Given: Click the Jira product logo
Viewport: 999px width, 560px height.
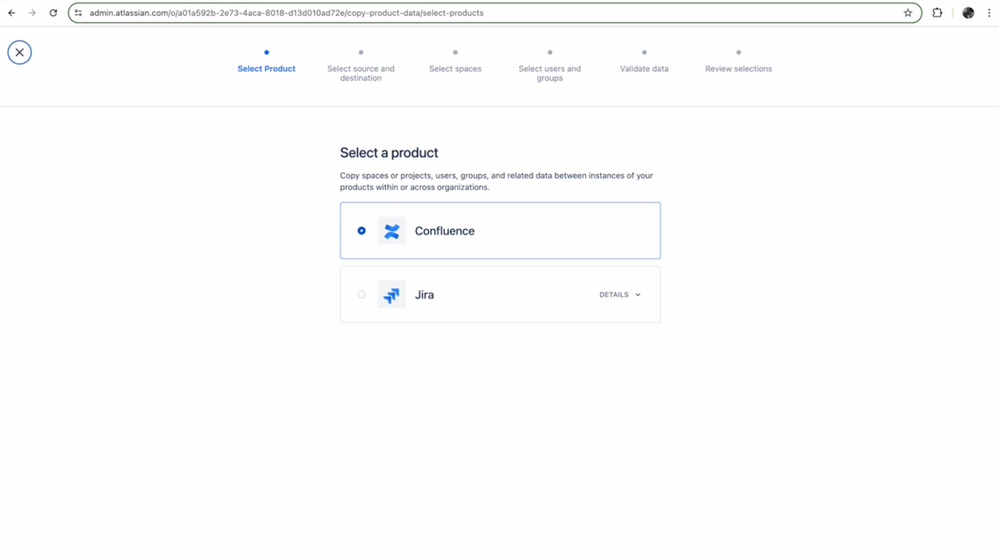Looking at the screenshot, I should point(391,294).
